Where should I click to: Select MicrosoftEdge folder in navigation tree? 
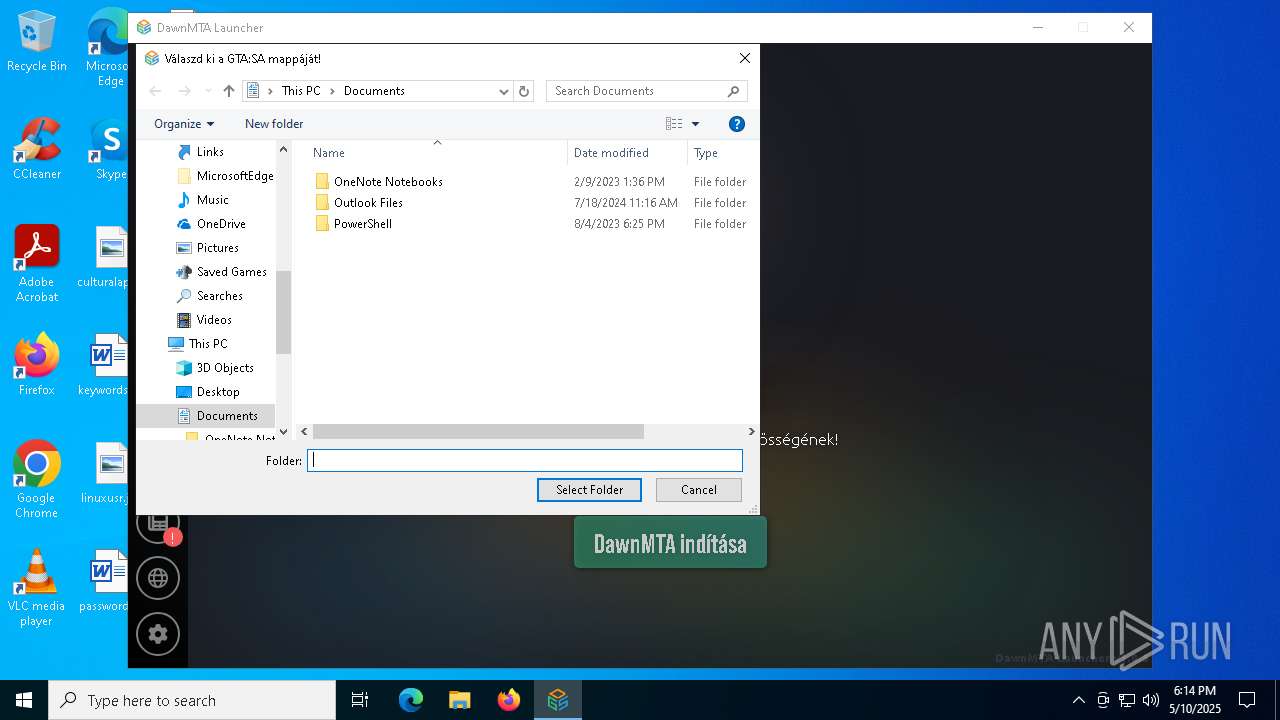tap(235, 176)
